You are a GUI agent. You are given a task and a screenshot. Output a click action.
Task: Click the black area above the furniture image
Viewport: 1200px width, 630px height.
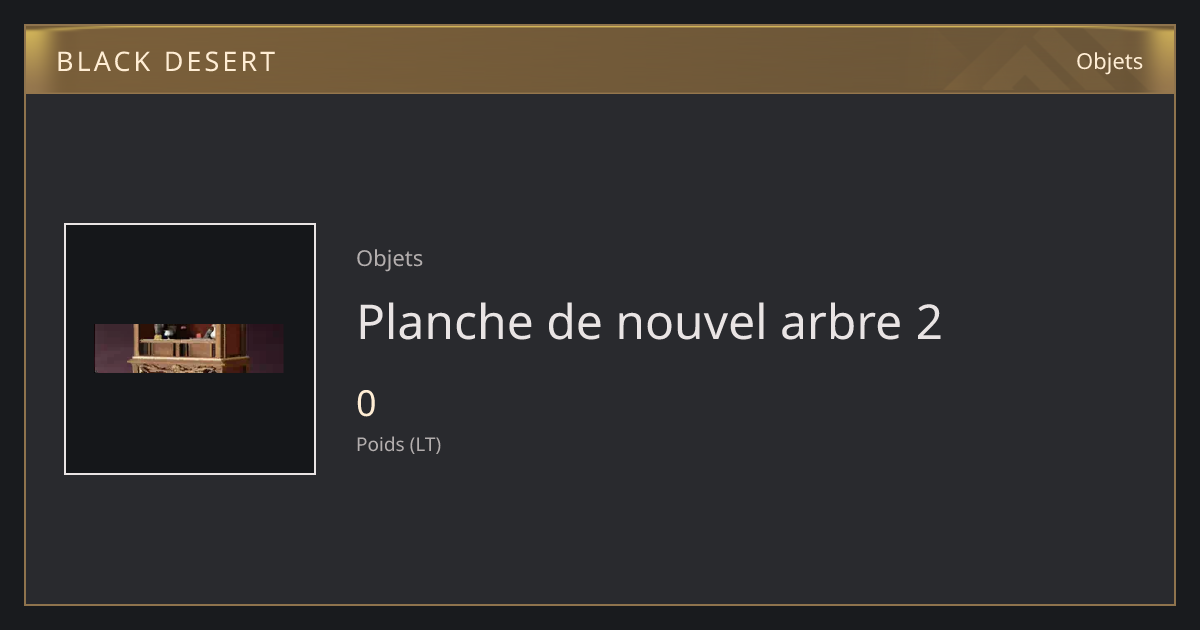click(x=190, y=274)
